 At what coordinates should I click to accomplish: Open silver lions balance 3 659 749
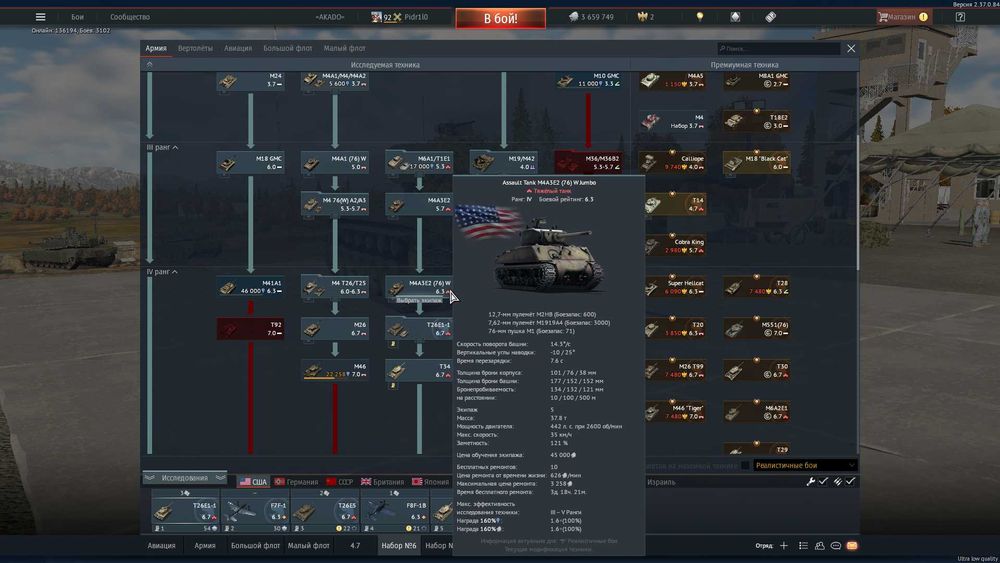click(x=591, y=17)
